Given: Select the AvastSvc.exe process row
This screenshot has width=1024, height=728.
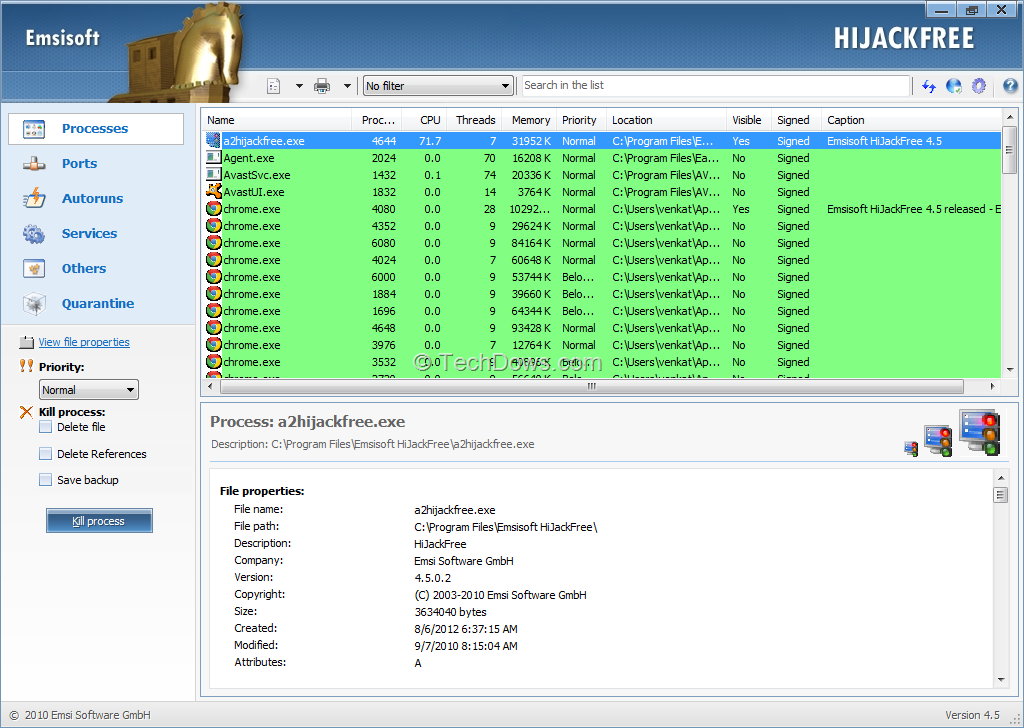Looking at the screenshot, I should point(601,175).
